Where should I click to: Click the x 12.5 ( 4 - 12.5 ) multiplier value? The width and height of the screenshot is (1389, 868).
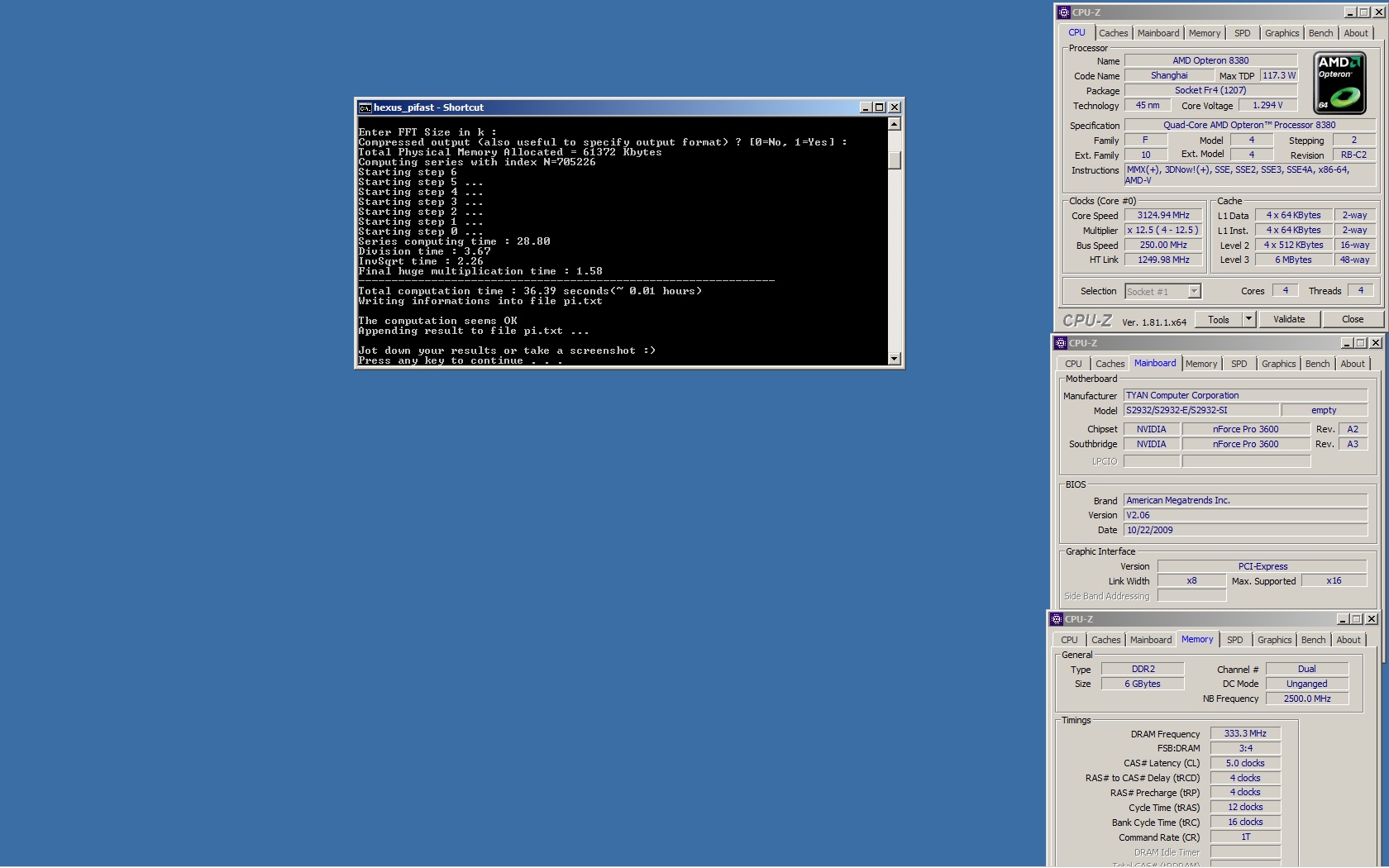pyautogui.click(x=1163, y=230)
